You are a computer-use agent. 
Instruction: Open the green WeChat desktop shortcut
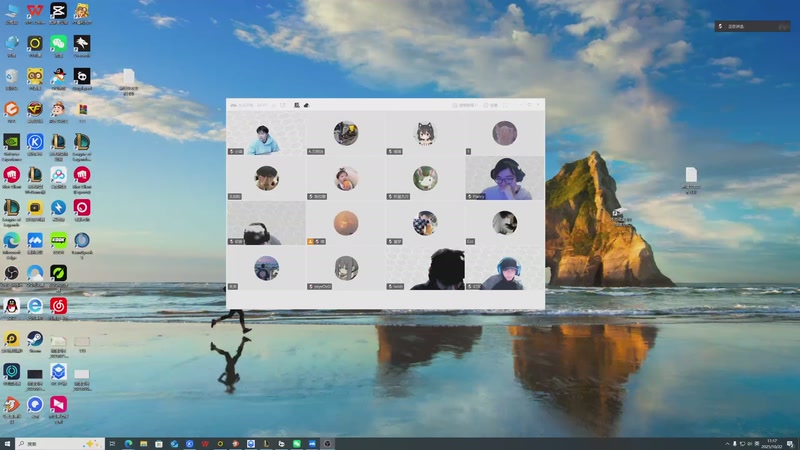pyautogui.click(x=58, y=46)
